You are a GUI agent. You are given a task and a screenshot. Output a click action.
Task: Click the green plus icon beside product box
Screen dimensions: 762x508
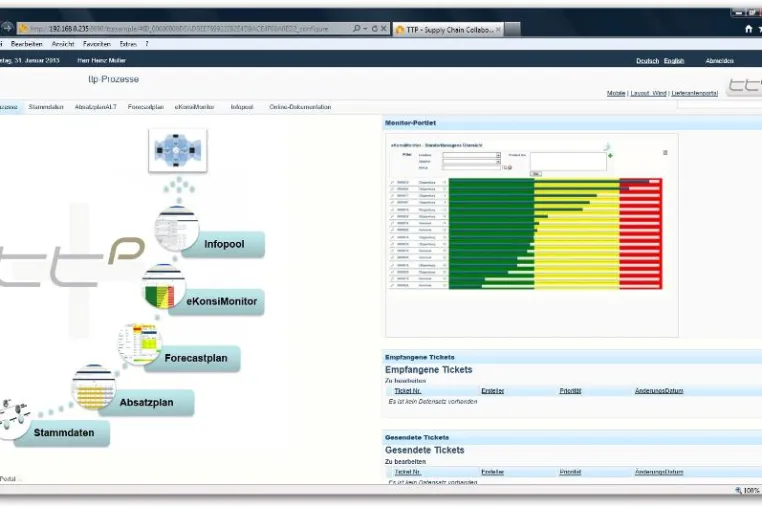click(x=610, y=156)
